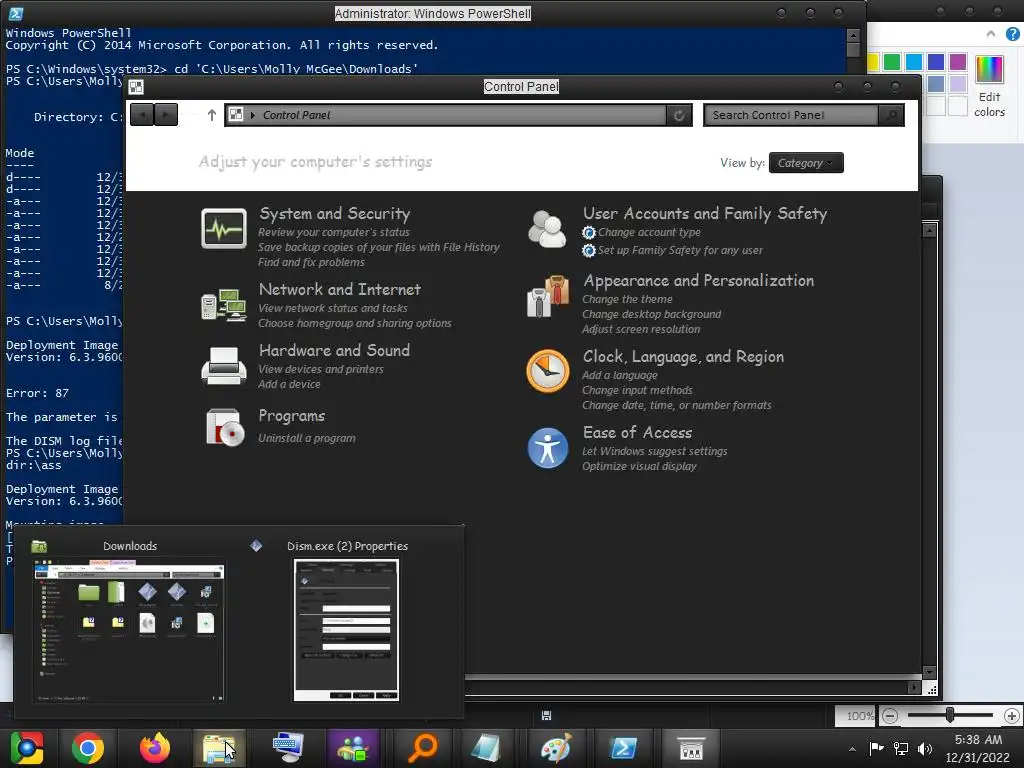The image size is (1024, 768).
Task: Select the purple-magenta color swatch in Paint
Action: (957, 62)
